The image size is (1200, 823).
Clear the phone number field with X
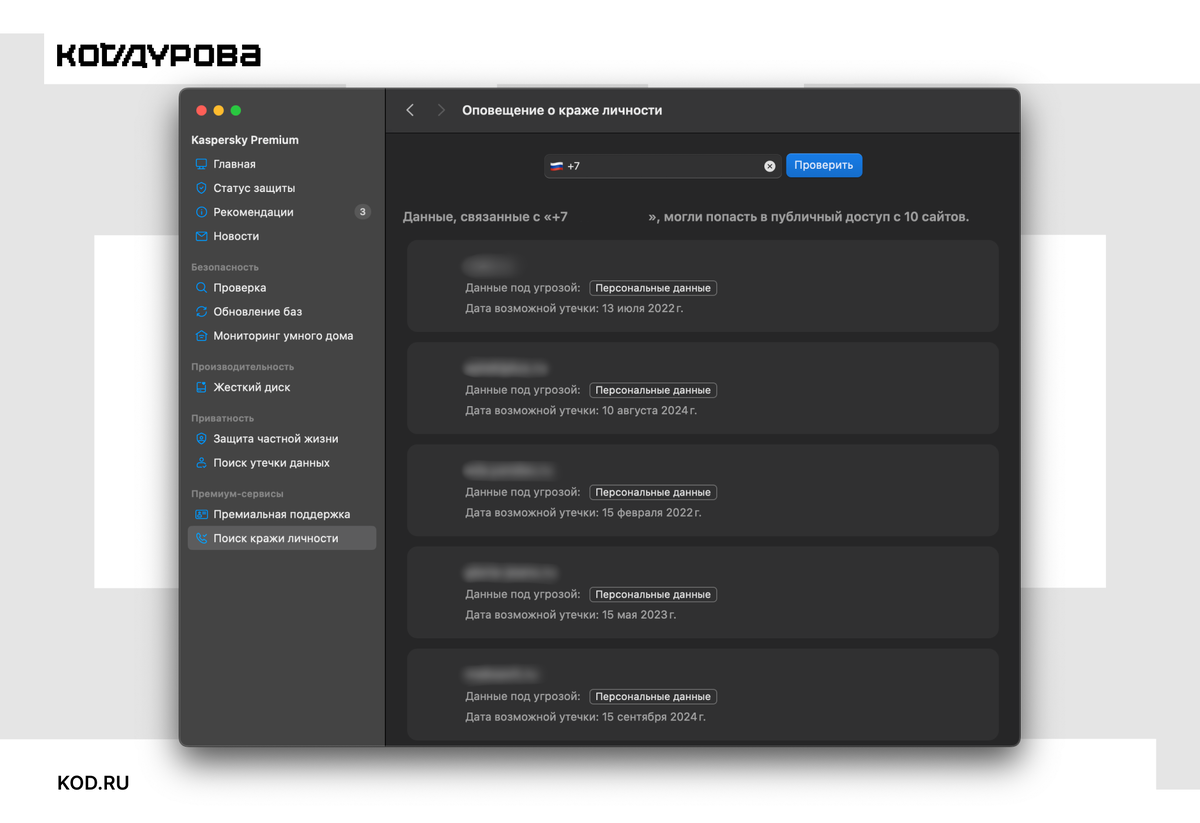point(770,166)
